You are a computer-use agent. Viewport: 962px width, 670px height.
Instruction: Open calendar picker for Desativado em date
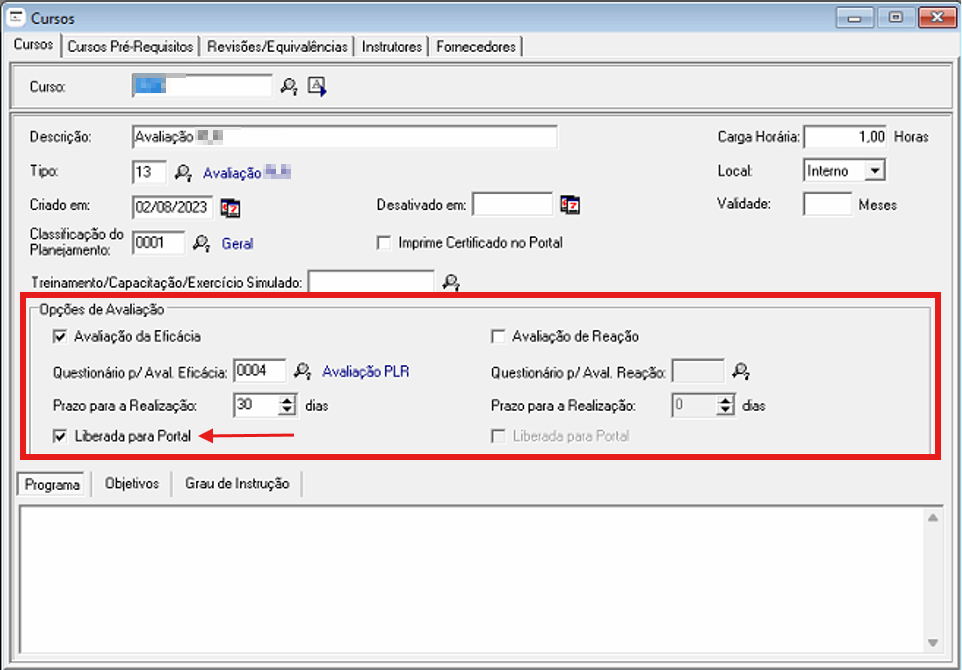(x=570, y=205)
